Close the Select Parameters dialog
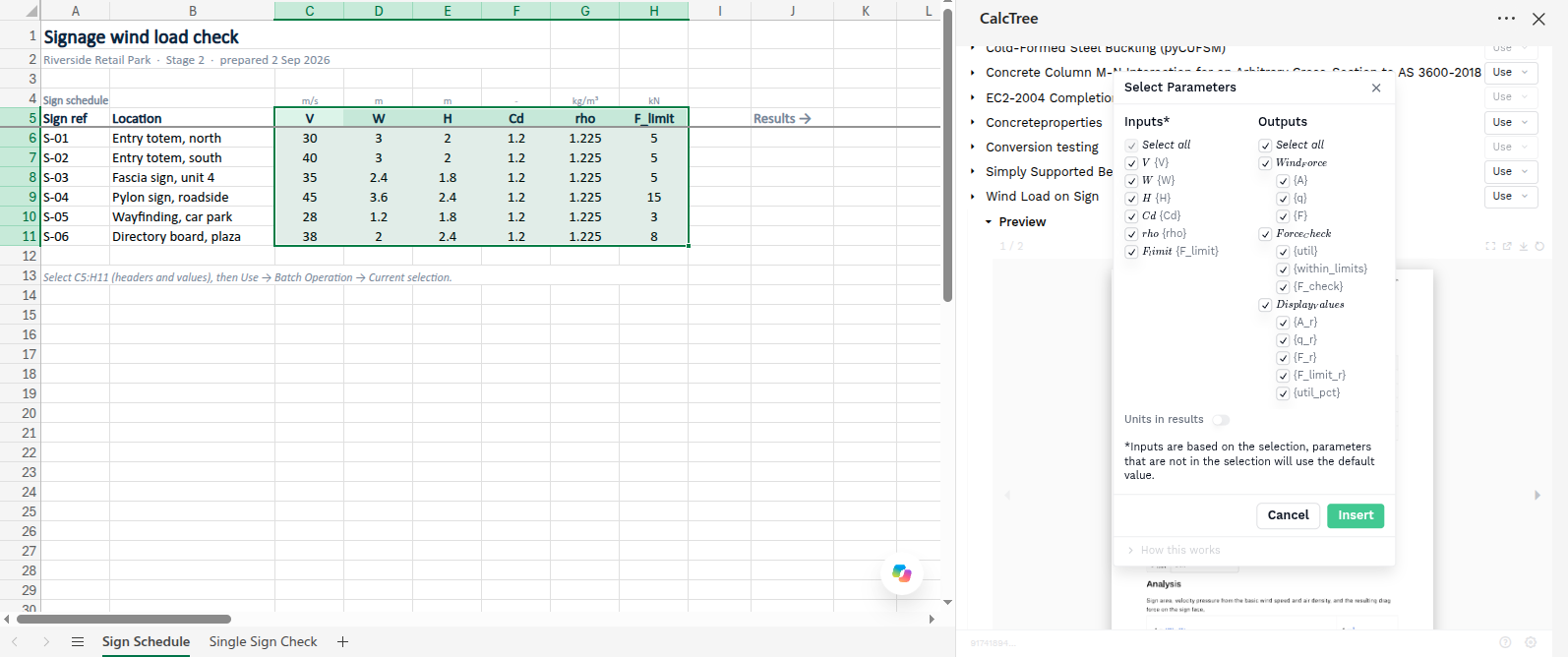The image size is (1568, 657). point(1376,88)
